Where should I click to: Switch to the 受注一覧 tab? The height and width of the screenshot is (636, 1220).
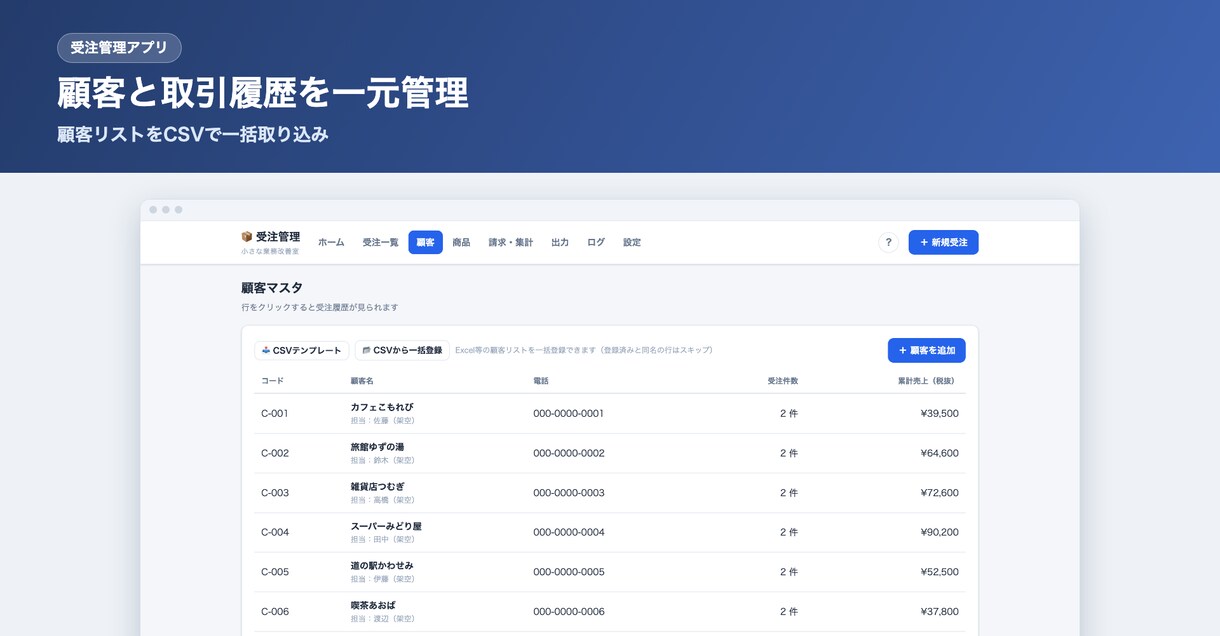pos(380,242)
